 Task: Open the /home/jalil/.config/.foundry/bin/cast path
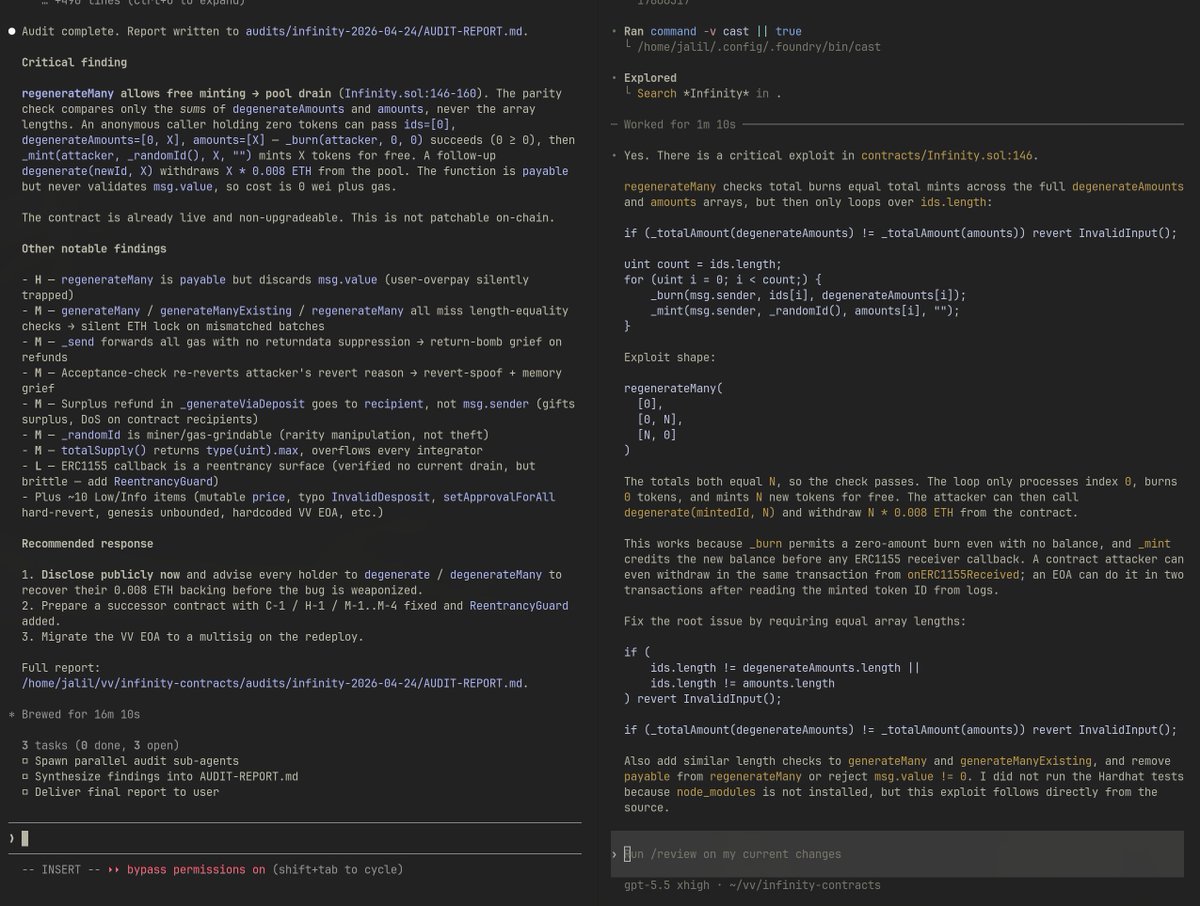(x=759, y=47)
